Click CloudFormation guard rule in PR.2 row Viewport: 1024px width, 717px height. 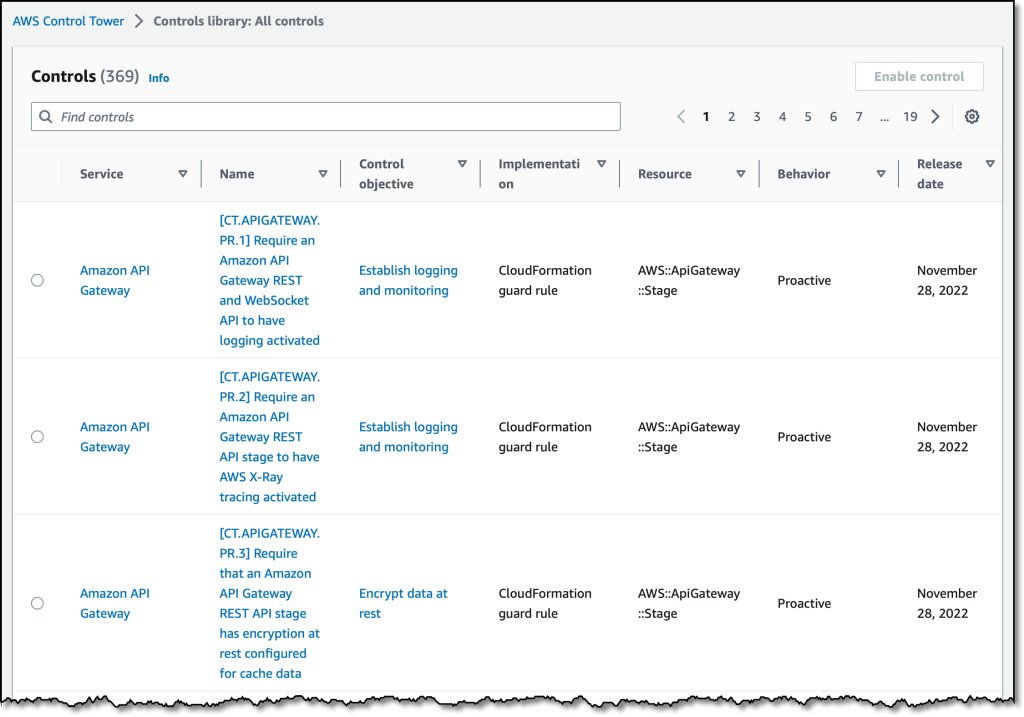545,437
